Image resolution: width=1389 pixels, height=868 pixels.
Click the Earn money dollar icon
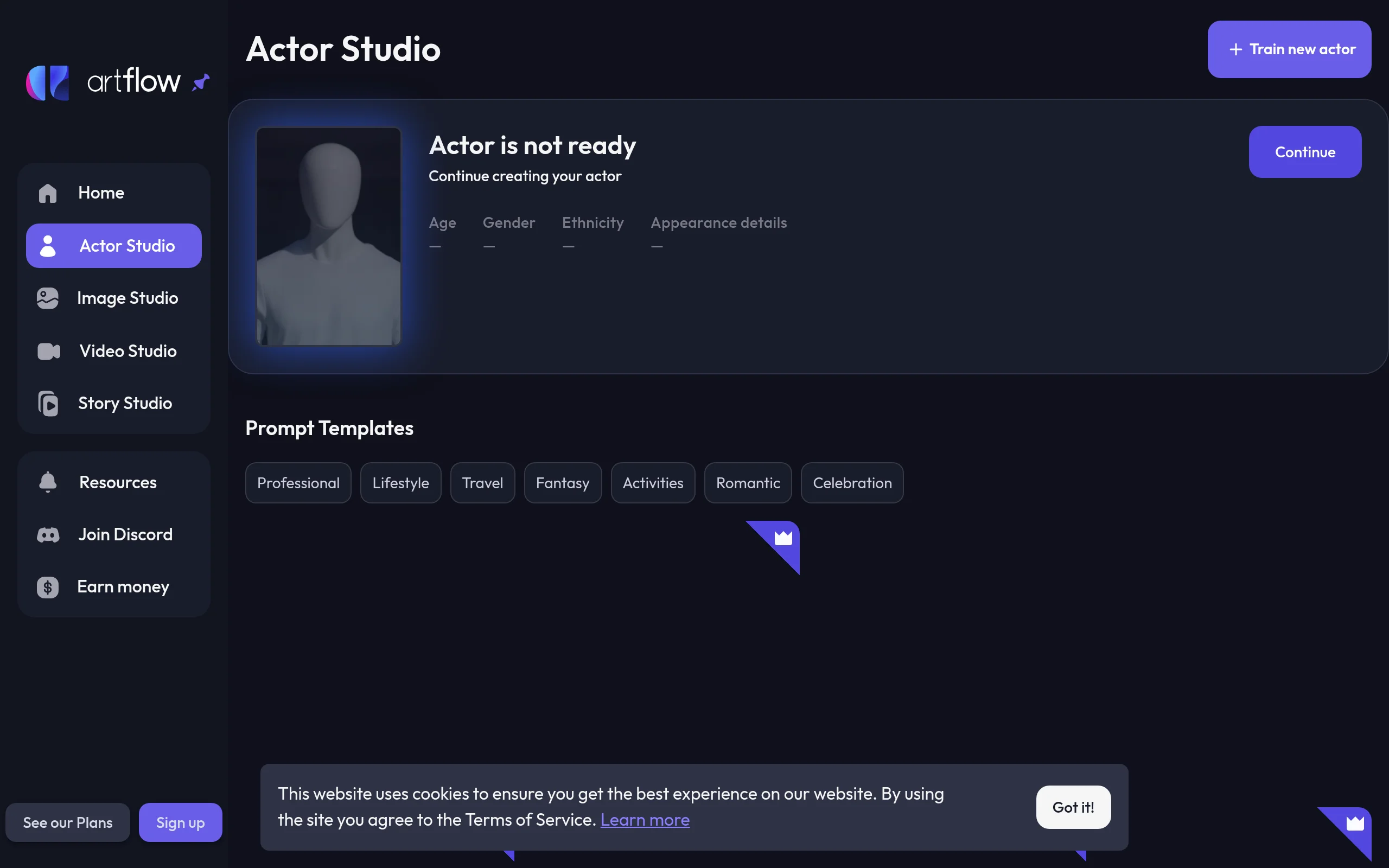click(48, 588)
